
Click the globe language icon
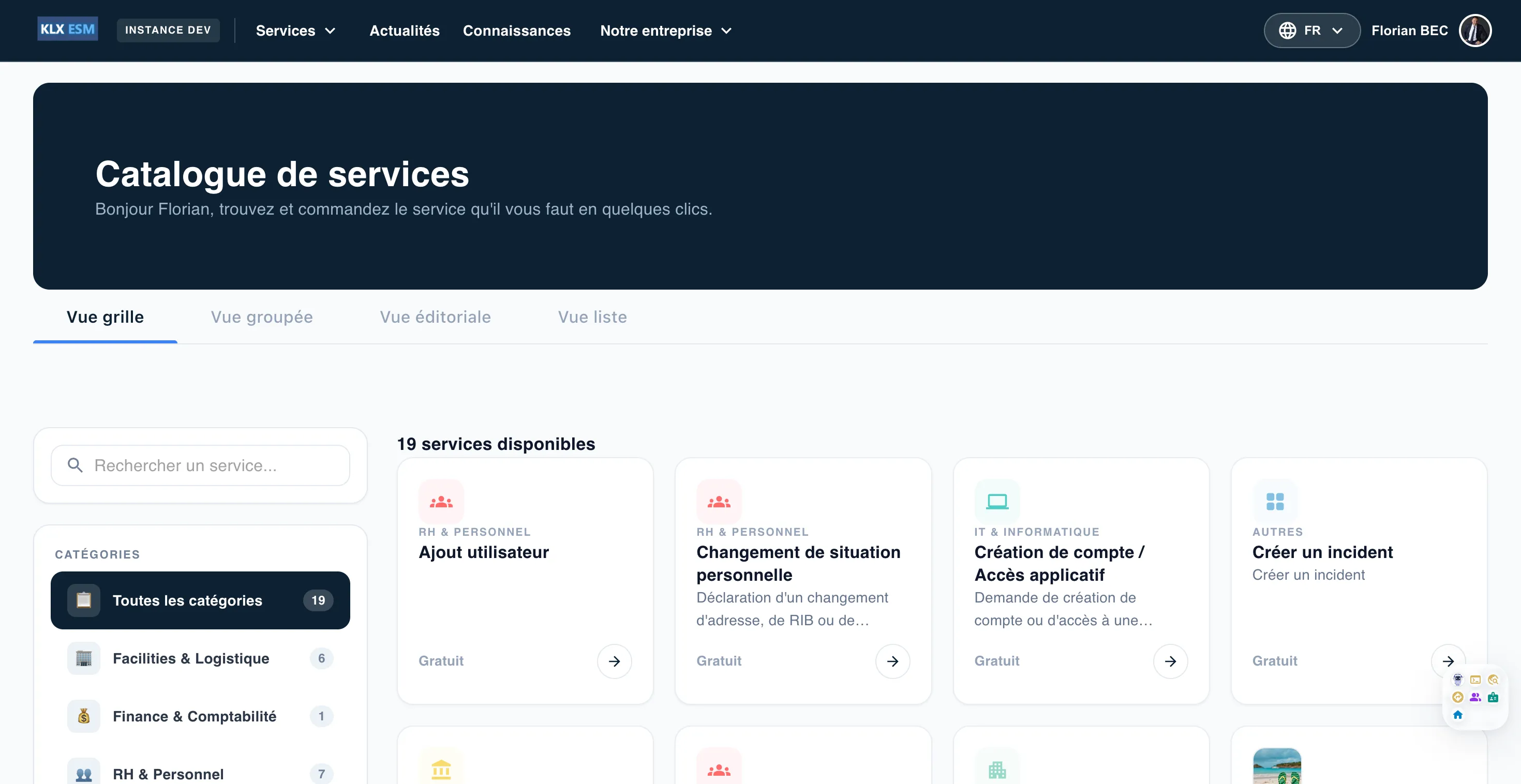[1287, 30]
